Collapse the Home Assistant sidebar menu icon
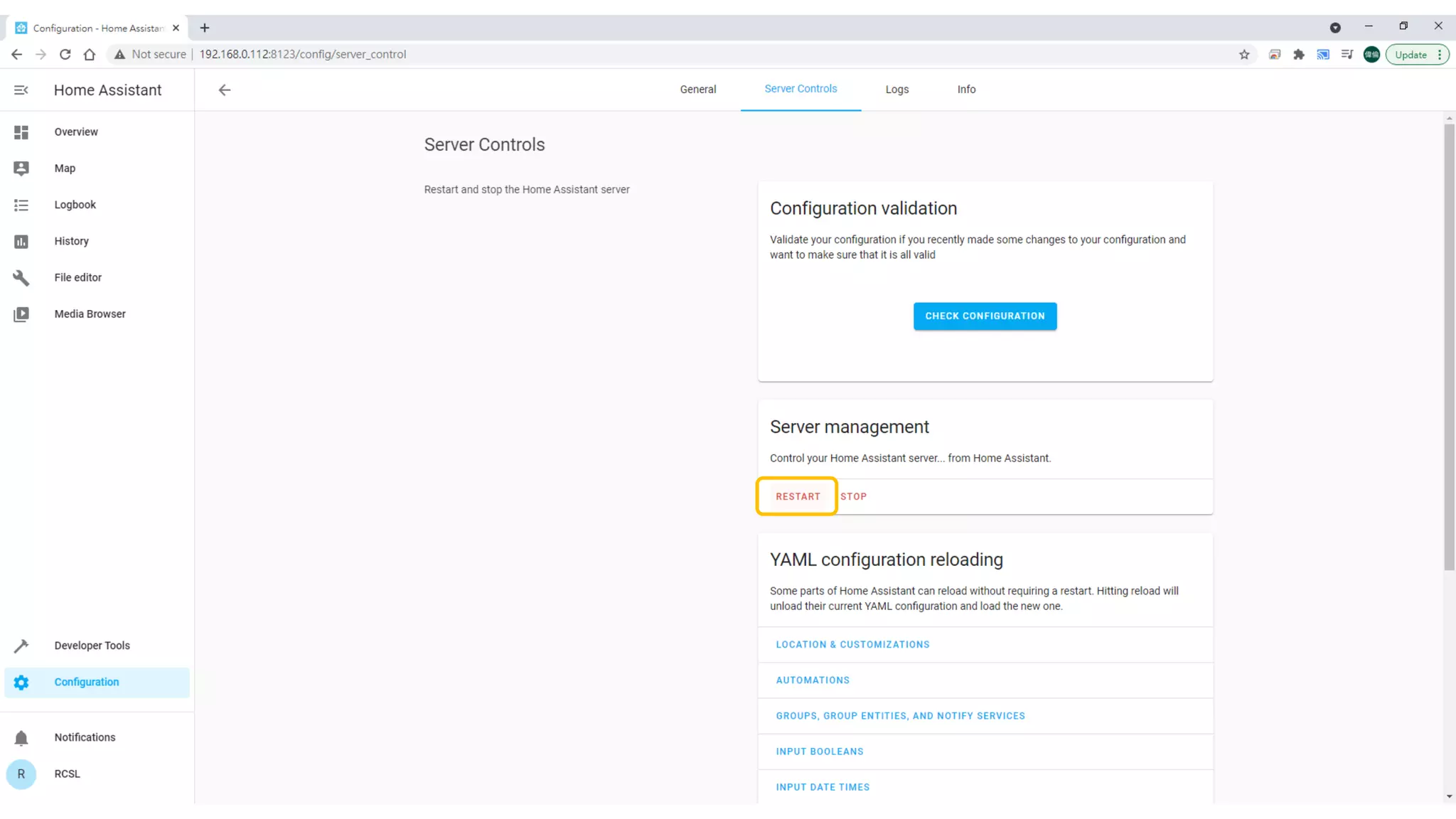 pyautogui.click(x=21, y=90)
